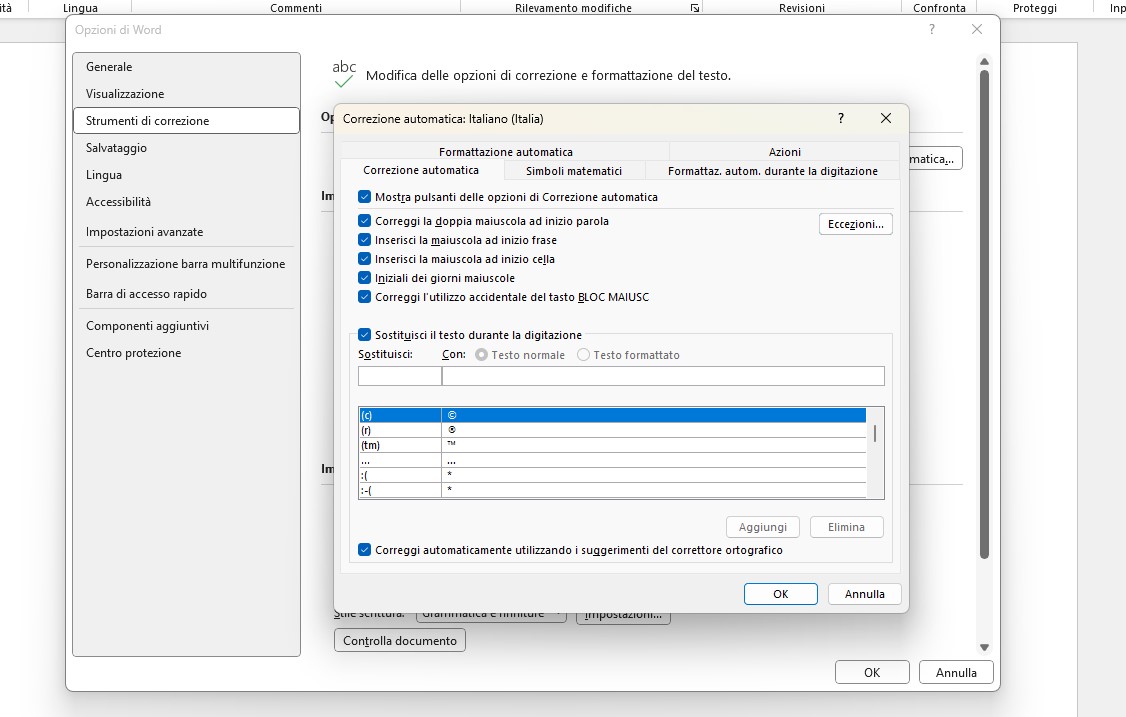Close the Correzione automatica dialog
This screenshot has width=1126, height=717.
(885, 118)
